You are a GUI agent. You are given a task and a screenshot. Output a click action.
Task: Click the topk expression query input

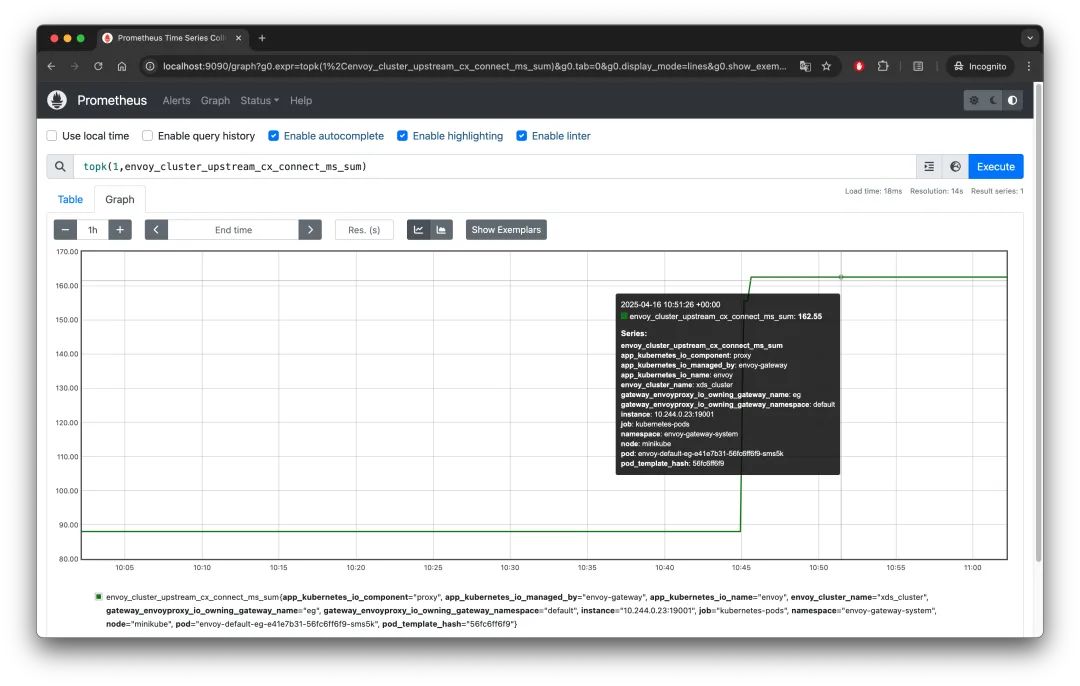click(495, 167)
